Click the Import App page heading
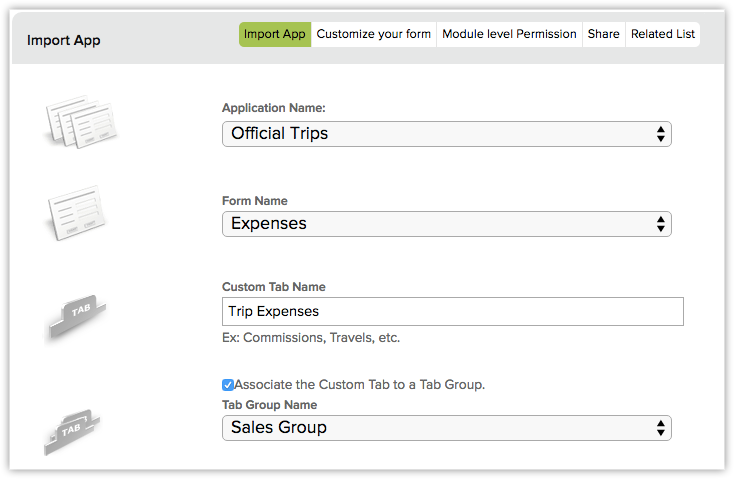 pos(64,41)
